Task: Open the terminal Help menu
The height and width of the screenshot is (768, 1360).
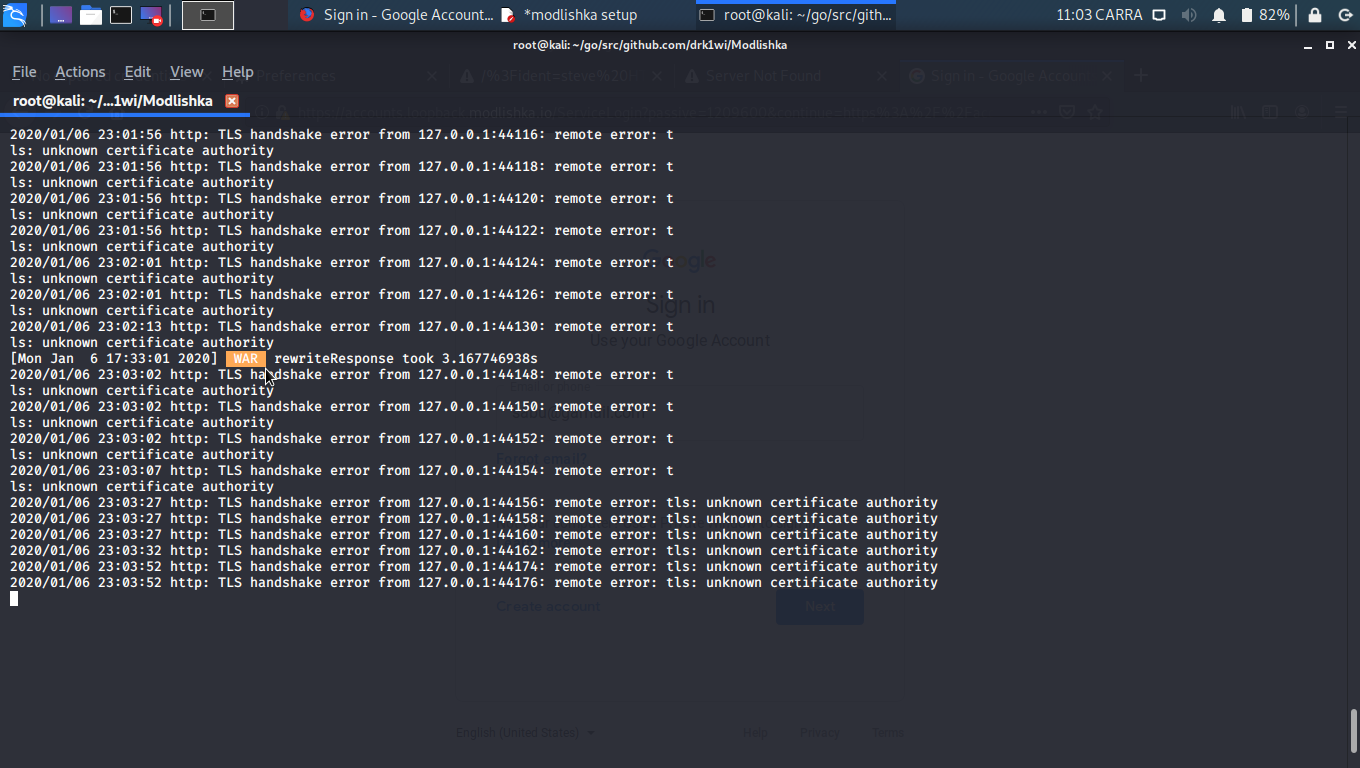Action: pyautogui.click(x=237, y=72)
